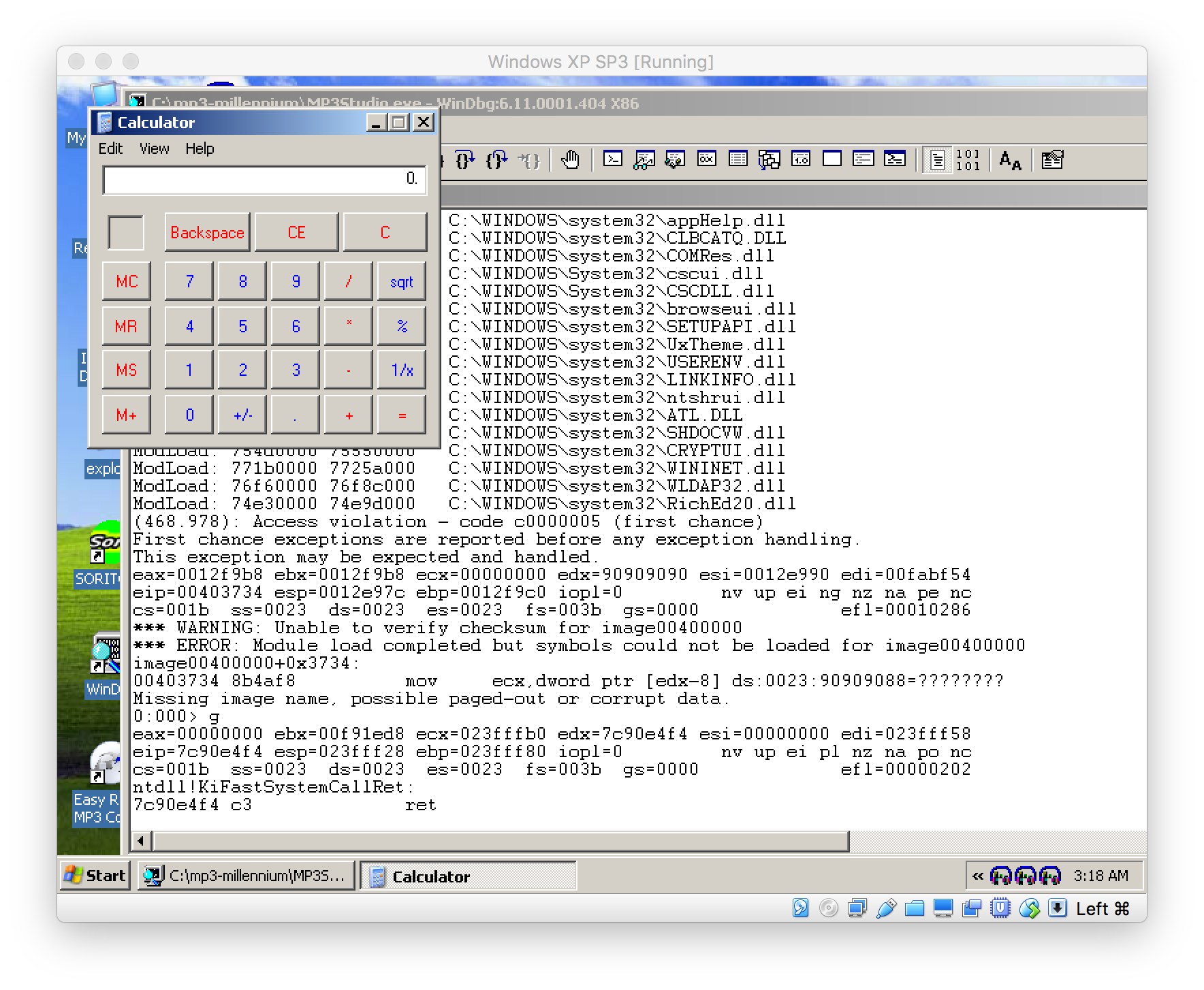Image resolution: width=1204 pixels, height=990 pixels.
Task: Click the percent button in Calculator
Action: (402, 326)
